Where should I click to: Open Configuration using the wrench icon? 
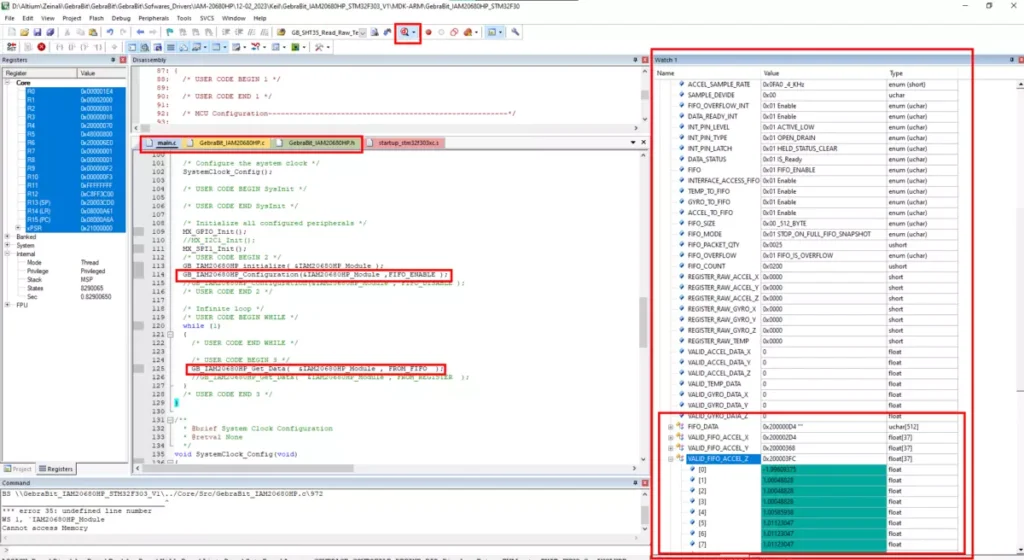515,32
